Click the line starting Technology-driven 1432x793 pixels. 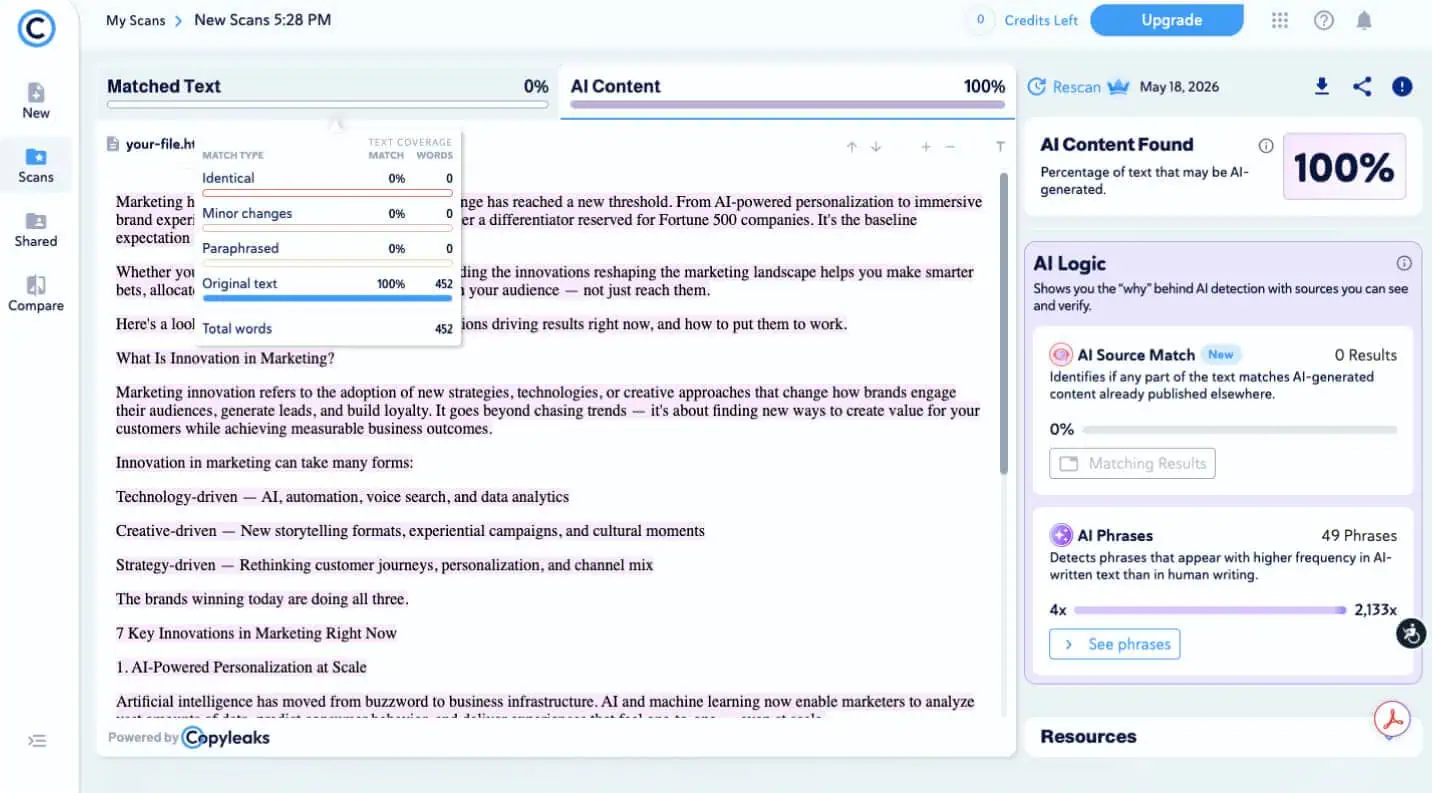point(342,496)
